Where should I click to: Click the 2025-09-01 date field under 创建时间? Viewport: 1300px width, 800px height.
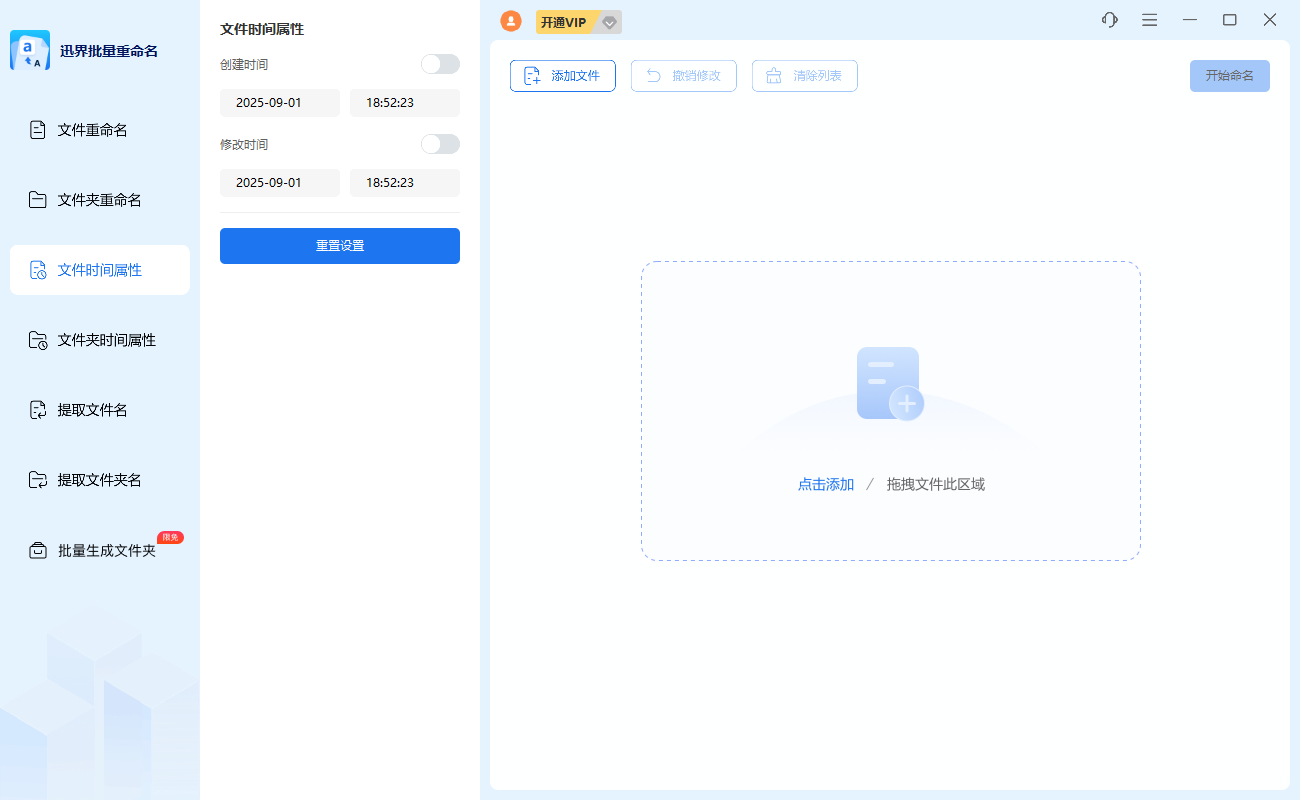279,102
